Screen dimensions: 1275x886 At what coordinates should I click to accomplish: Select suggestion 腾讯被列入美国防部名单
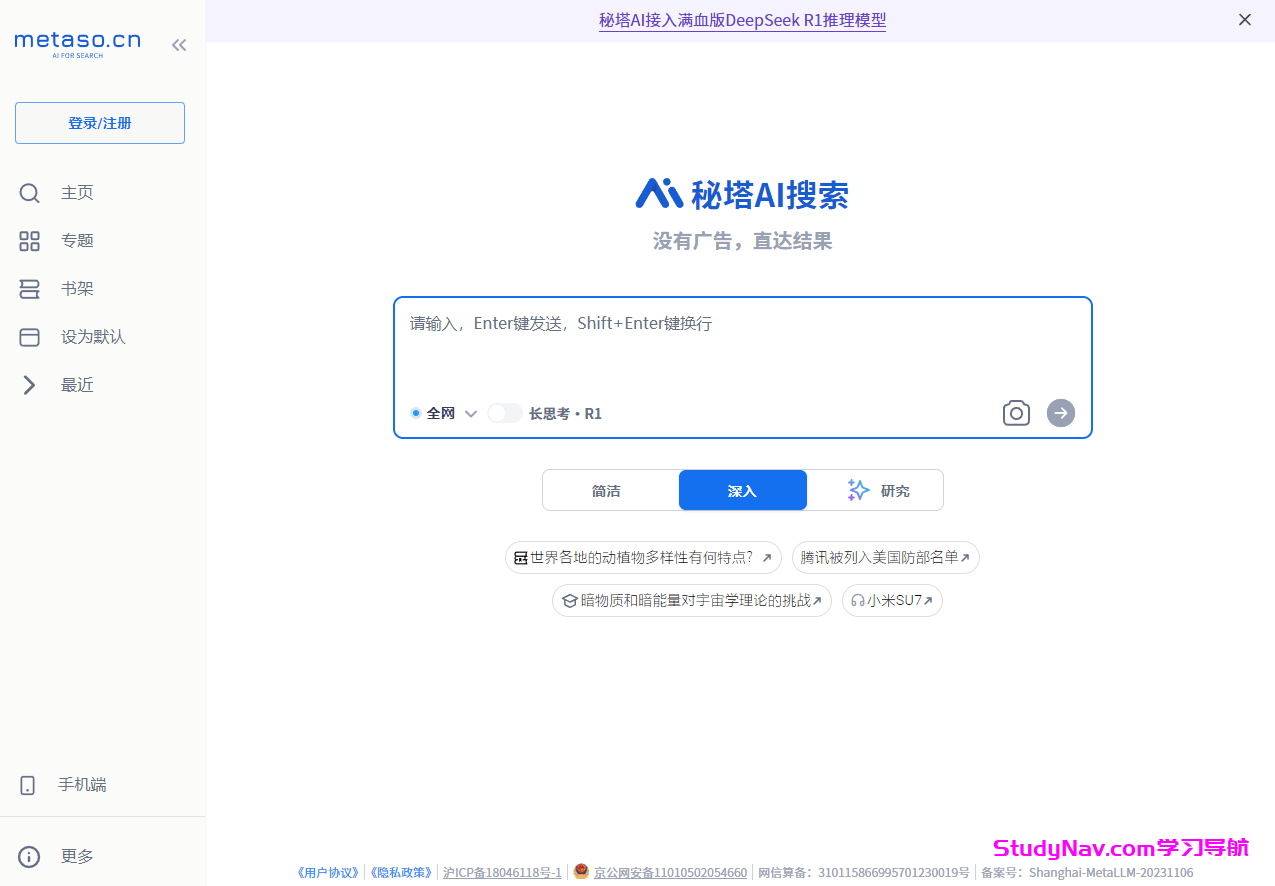(x=886, y=557)
